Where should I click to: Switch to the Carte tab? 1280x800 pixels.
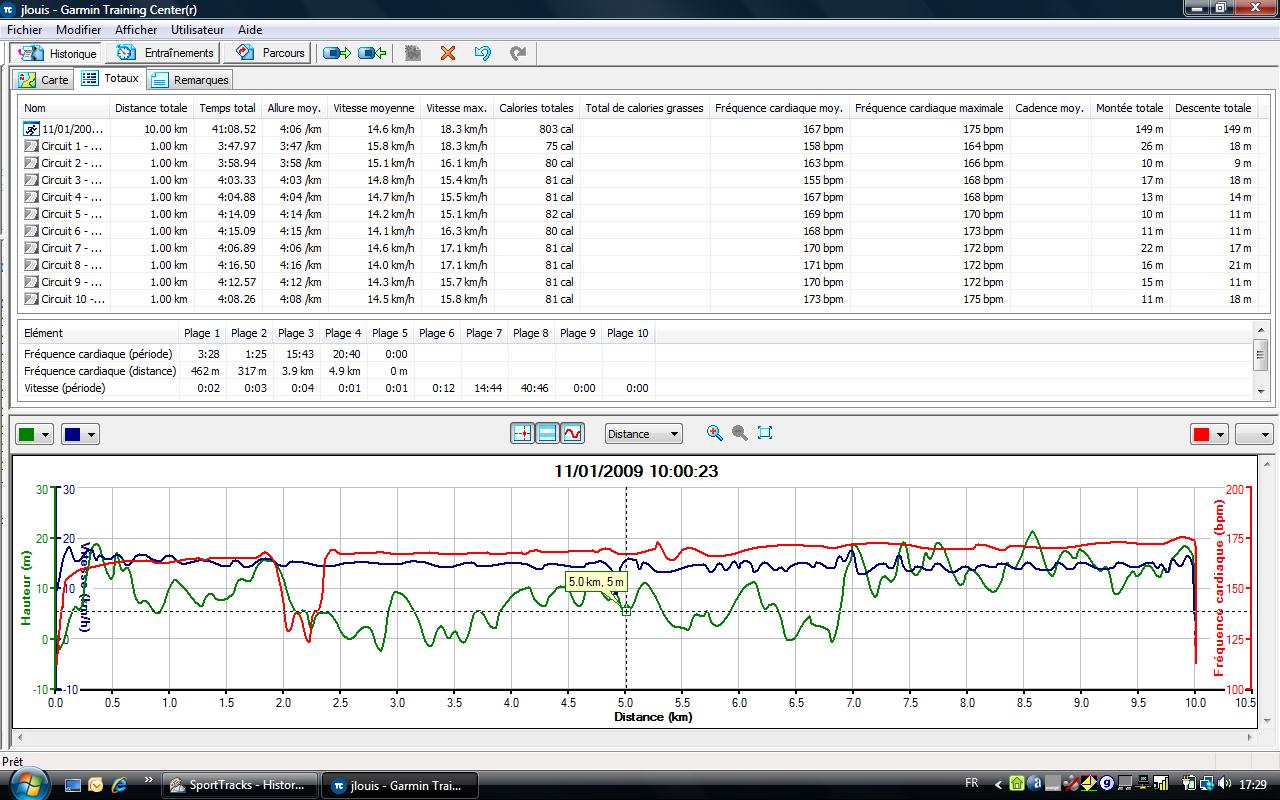pyautogui.click(x=44, y=80)
